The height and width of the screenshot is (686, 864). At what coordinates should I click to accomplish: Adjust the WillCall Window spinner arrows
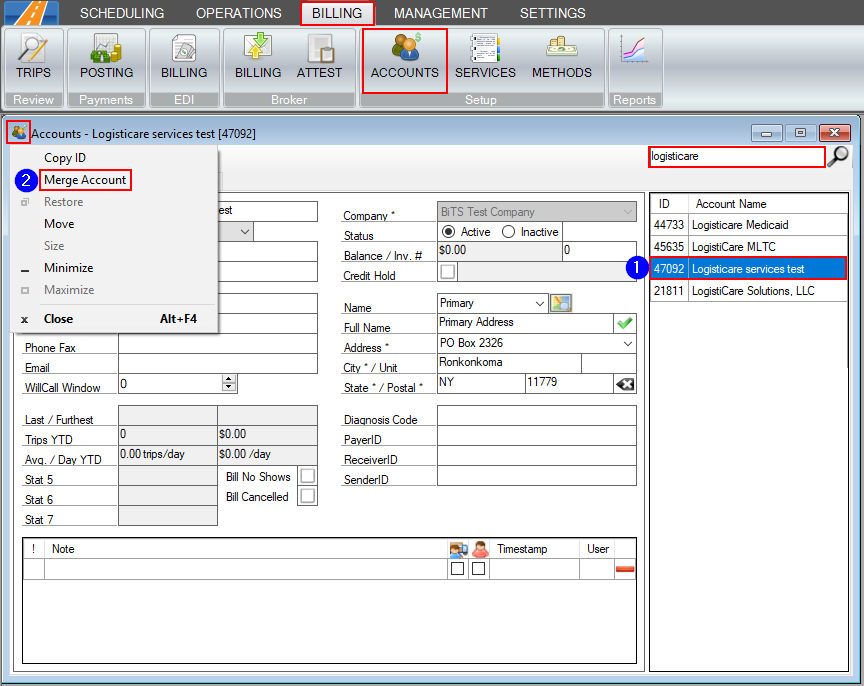pos(229,383)
